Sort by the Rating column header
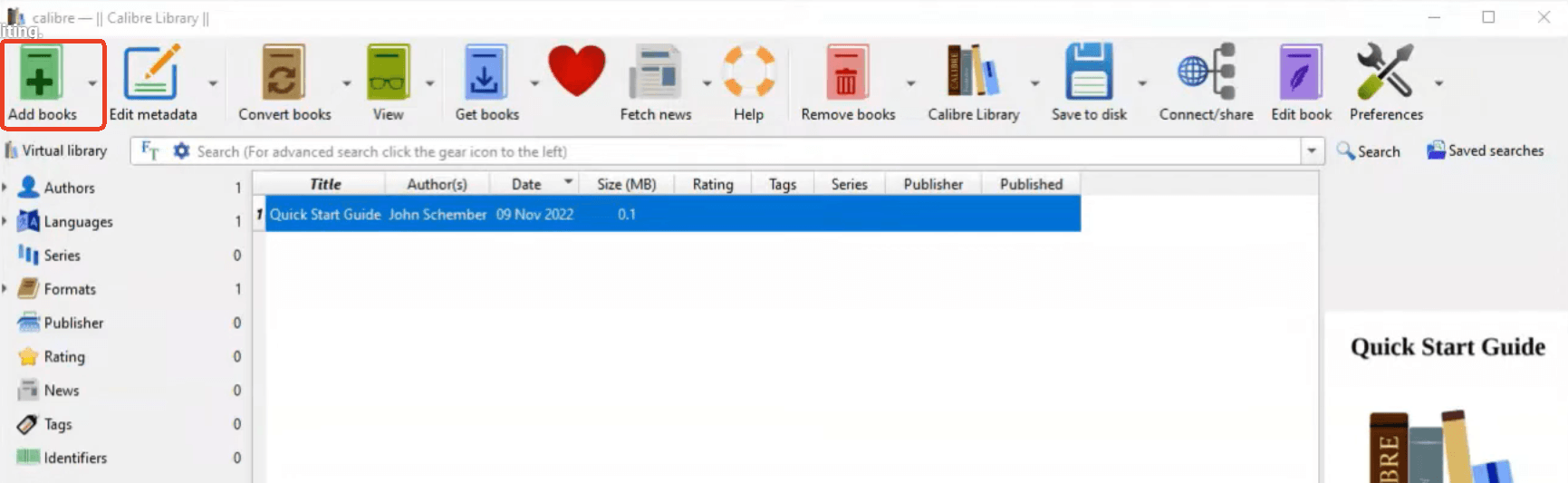The width and height of the screenshot is (1568, 483). coord(713,184)
